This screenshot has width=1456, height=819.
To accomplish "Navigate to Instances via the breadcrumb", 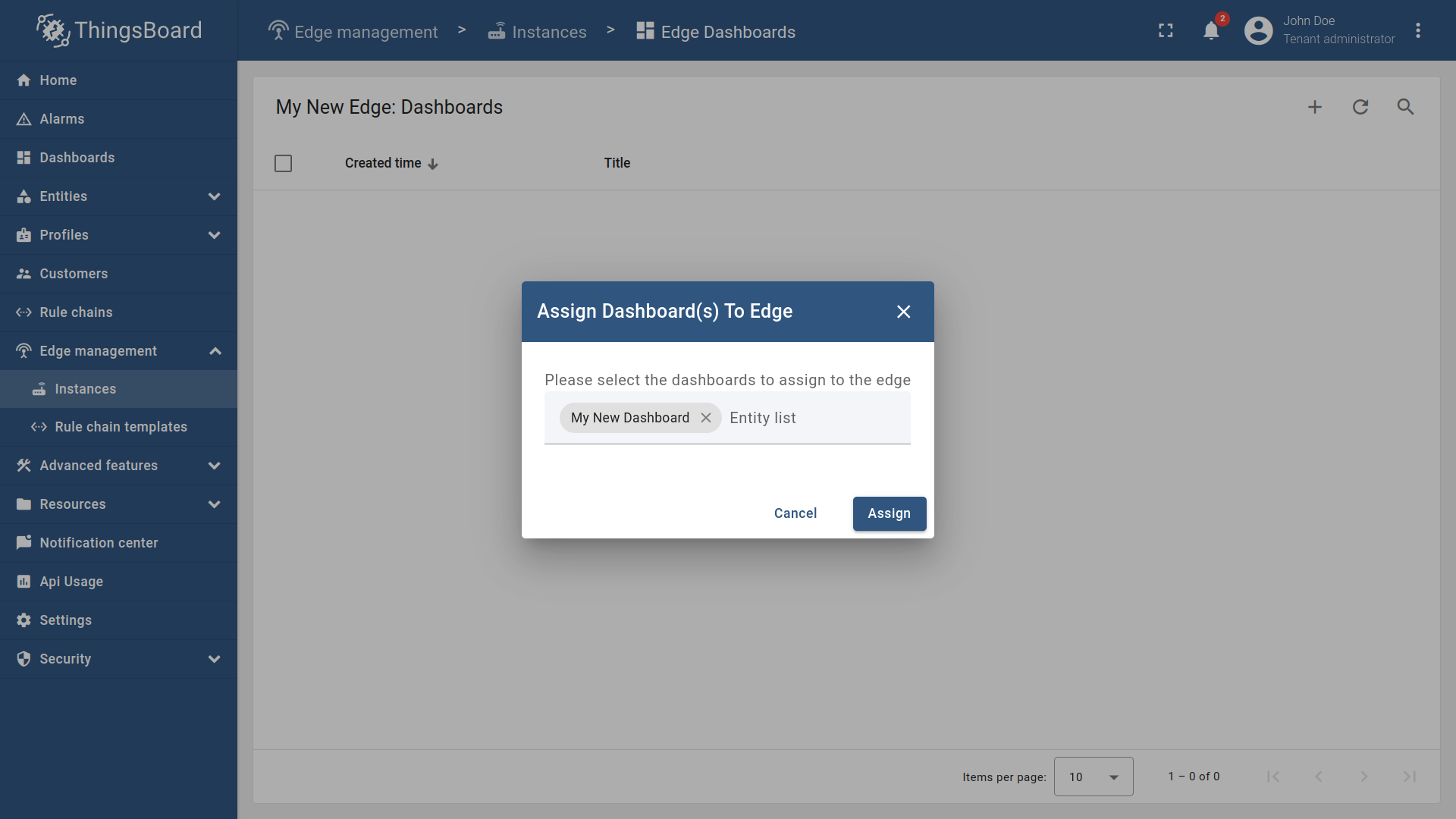I will point(550,32).
